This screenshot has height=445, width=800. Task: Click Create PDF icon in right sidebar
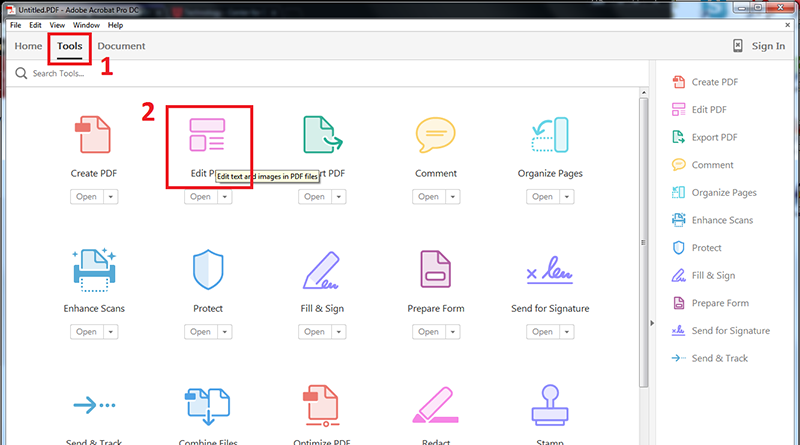pyautogui.click(x=679, y=82)
